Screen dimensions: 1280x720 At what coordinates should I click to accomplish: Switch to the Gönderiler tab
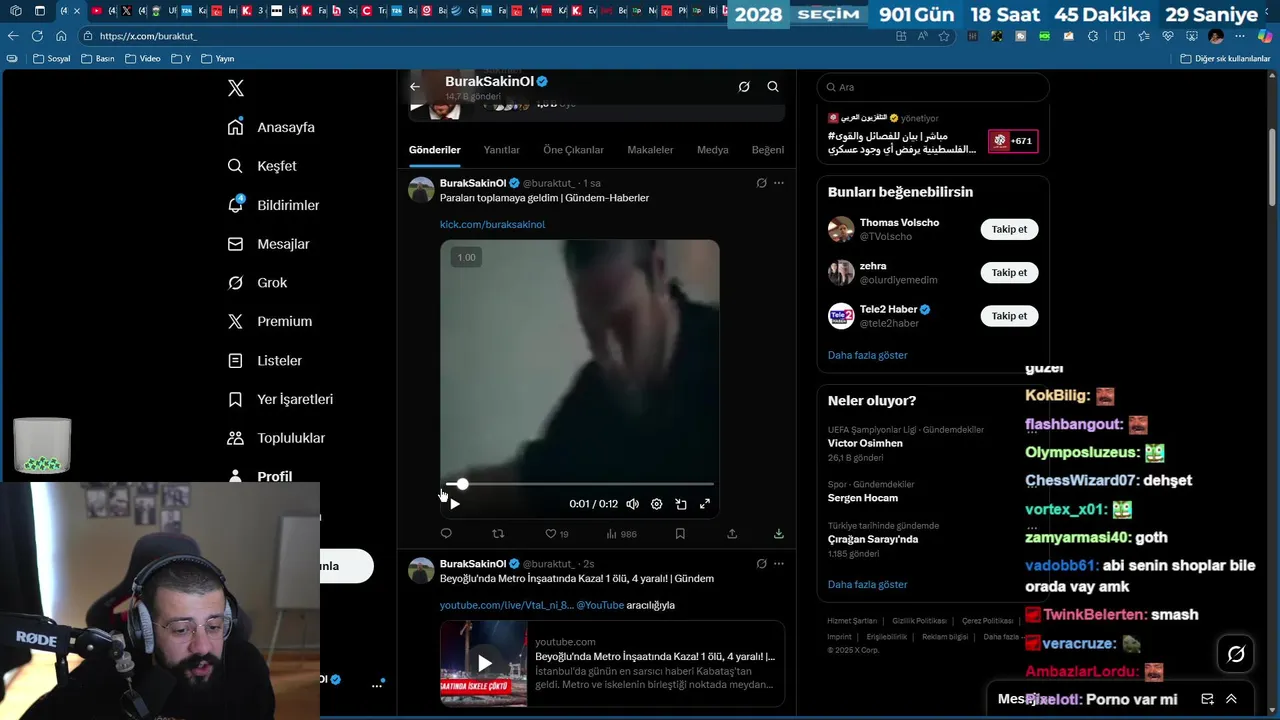tap(434, 150)
